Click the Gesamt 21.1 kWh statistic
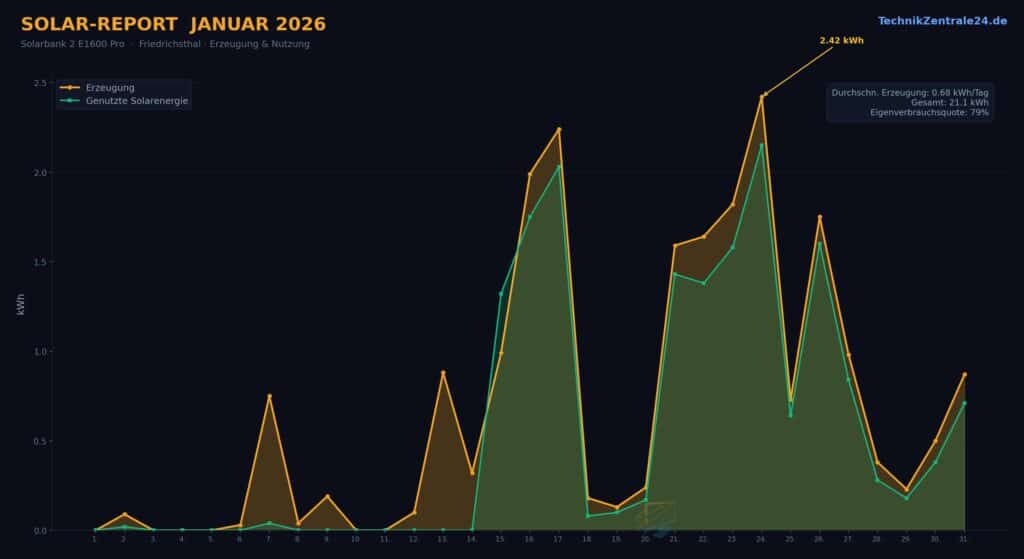The height and width of the screenshot is (559, 1024). (949, 102)
